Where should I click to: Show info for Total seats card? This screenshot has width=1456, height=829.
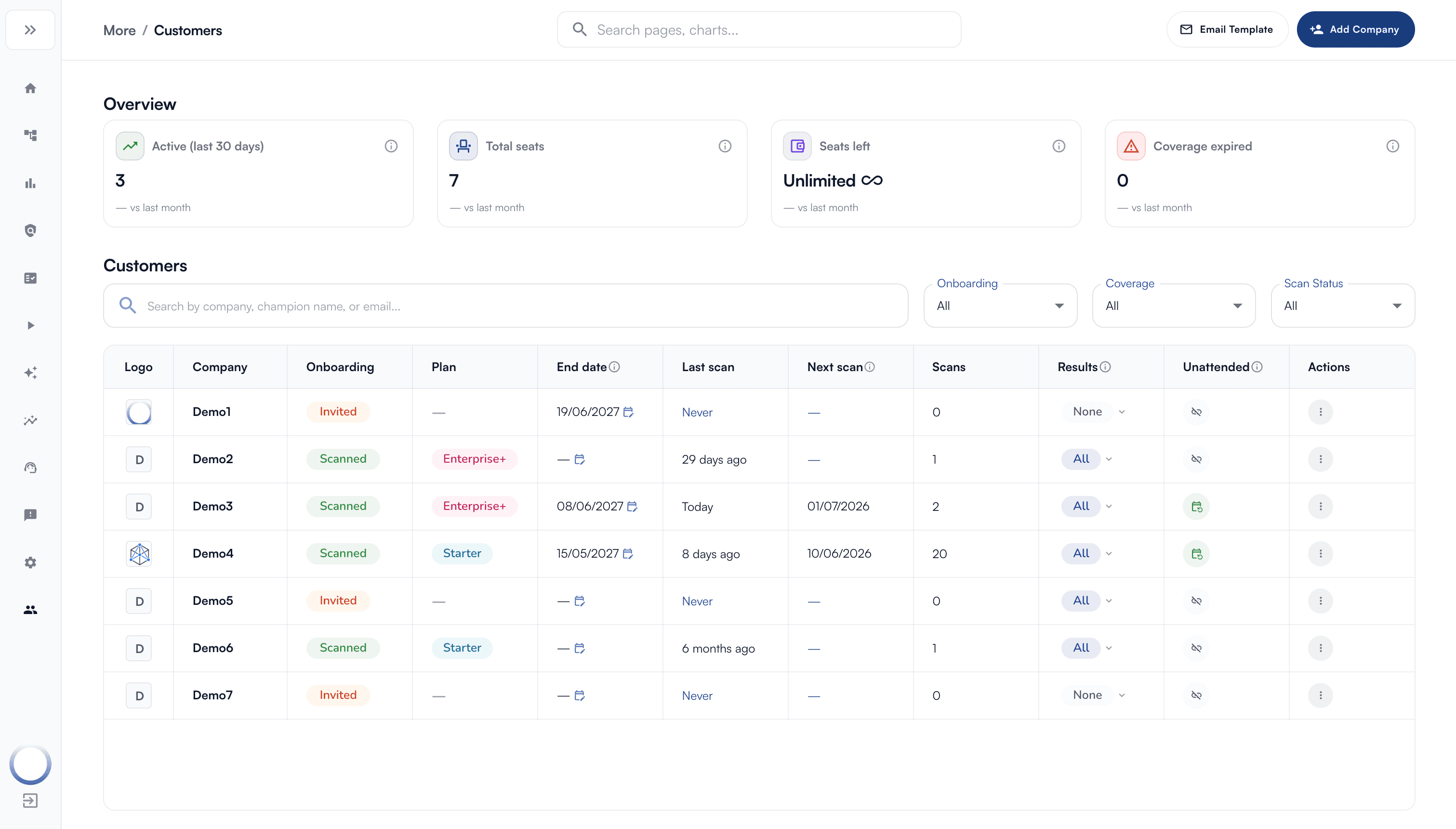tap(725, 147)
